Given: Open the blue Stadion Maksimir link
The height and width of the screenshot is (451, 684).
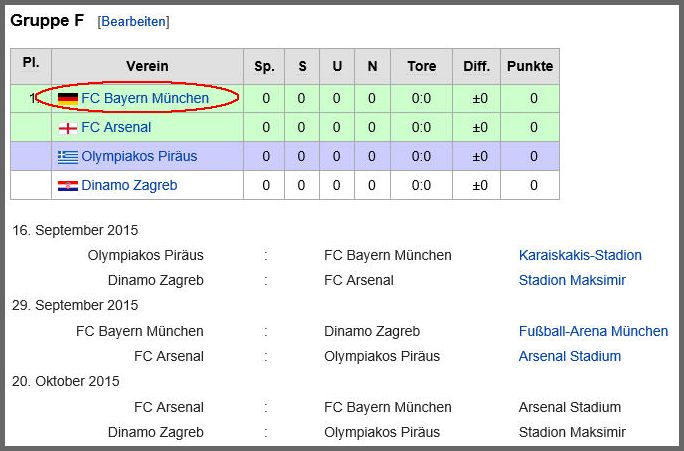Looking at the screenshot, I should [x=572, y=280].
